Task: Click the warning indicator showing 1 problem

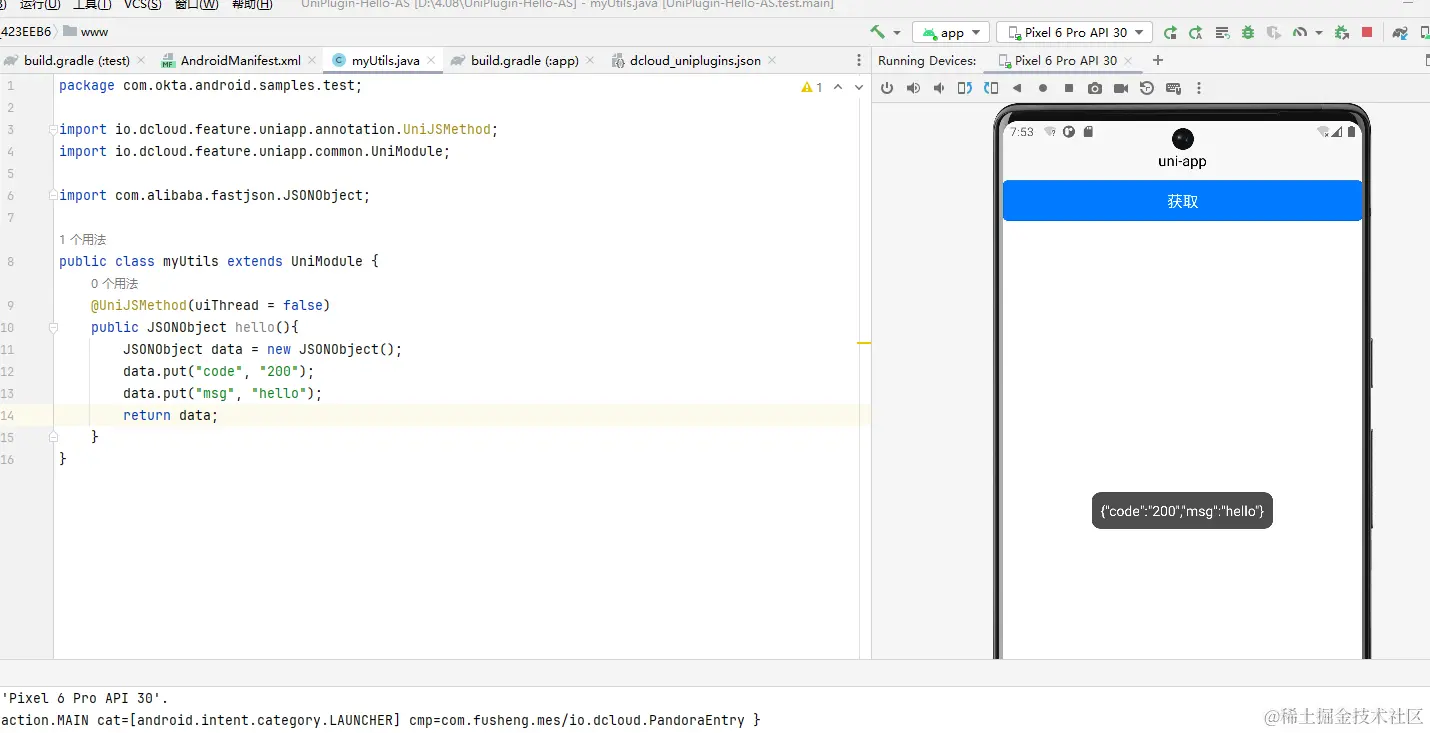Action: [x=812, y=87]
